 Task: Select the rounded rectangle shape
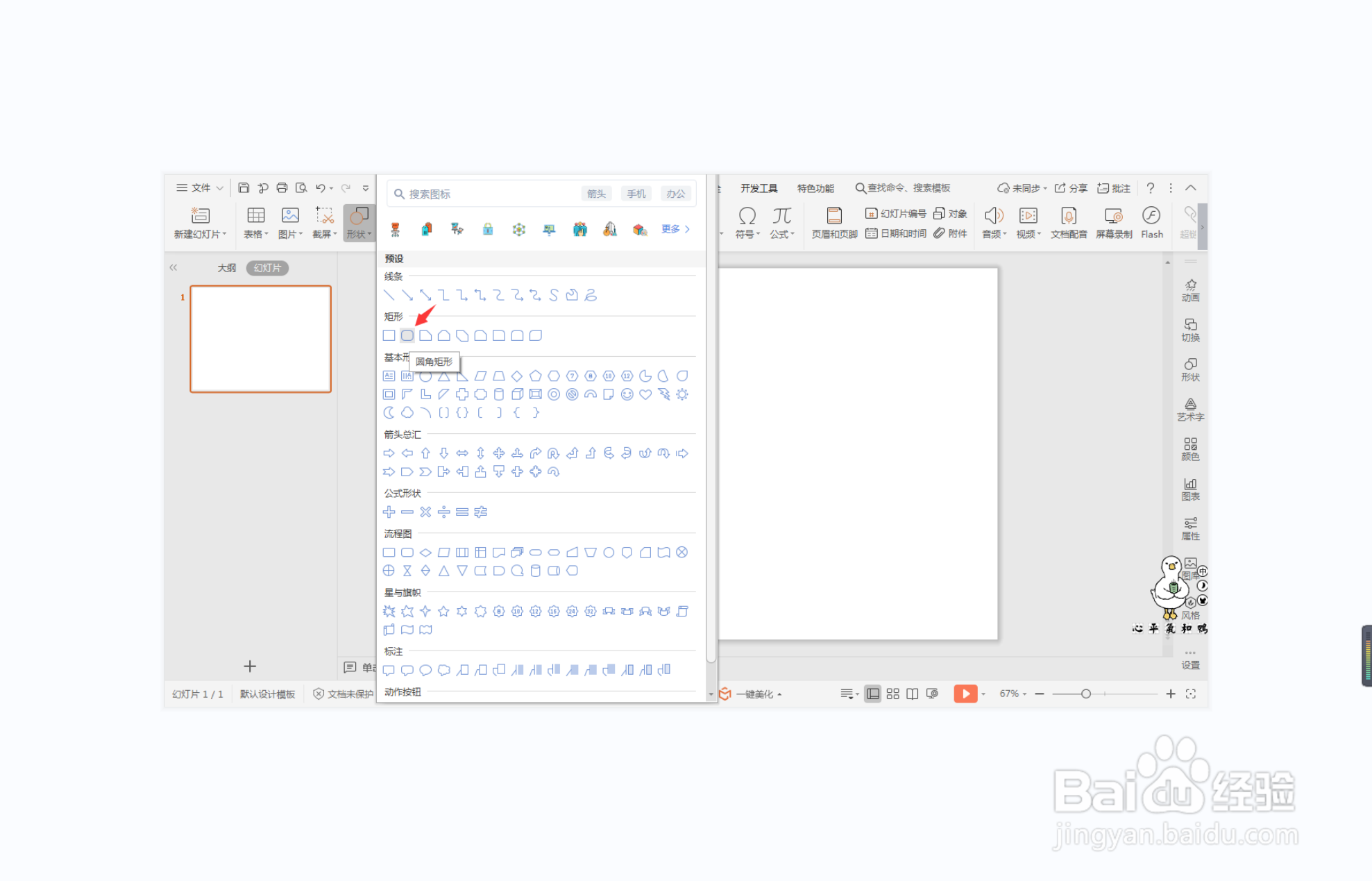pos(407,336)
